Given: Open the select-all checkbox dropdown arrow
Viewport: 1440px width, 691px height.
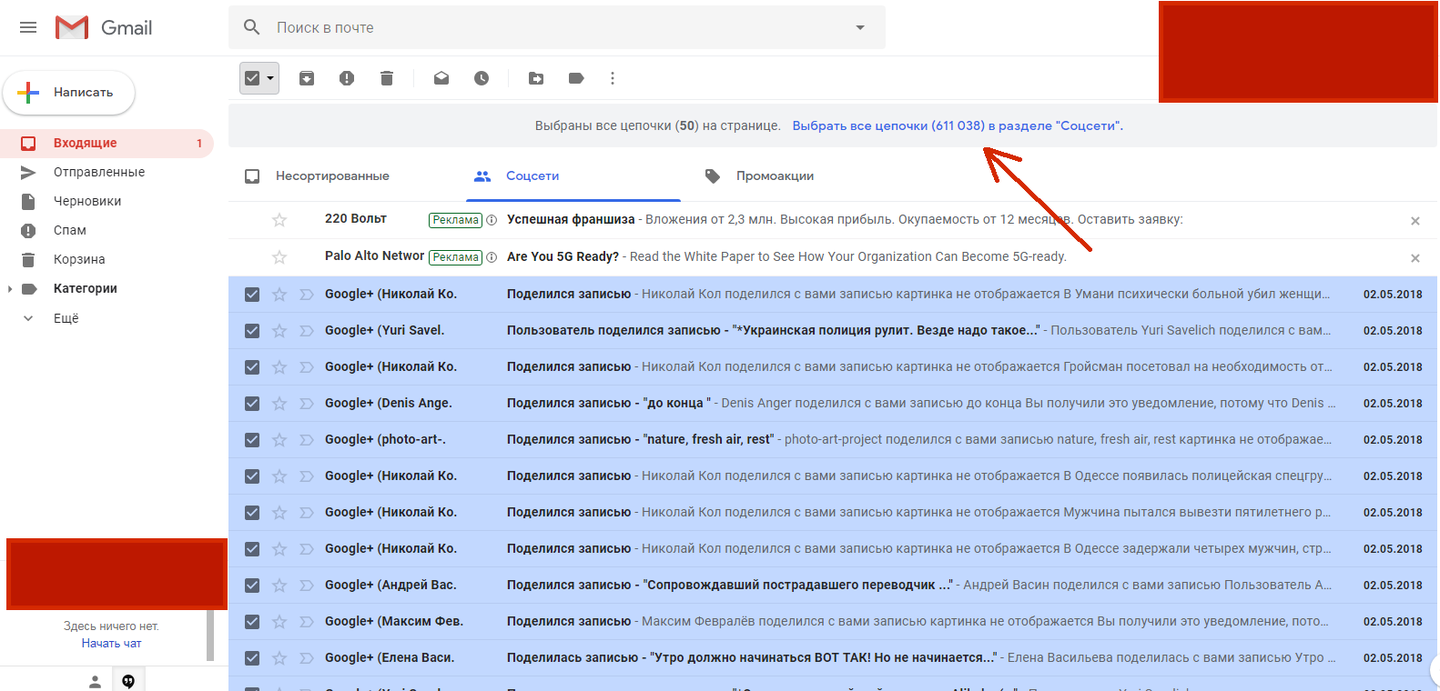Looking at the screenshot, I should 270,78.
